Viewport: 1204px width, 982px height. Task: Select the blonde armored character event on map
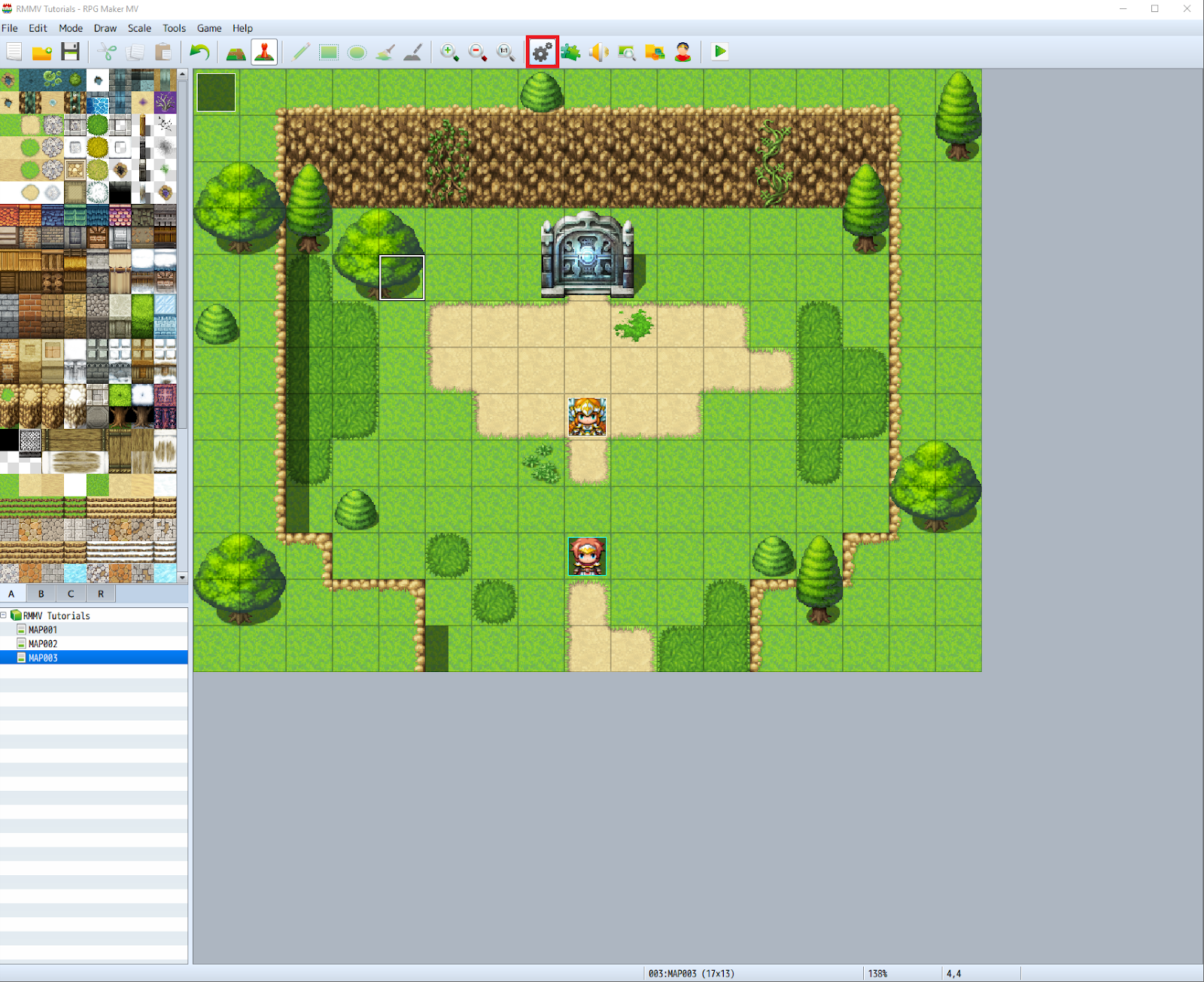tap(587, 417)
